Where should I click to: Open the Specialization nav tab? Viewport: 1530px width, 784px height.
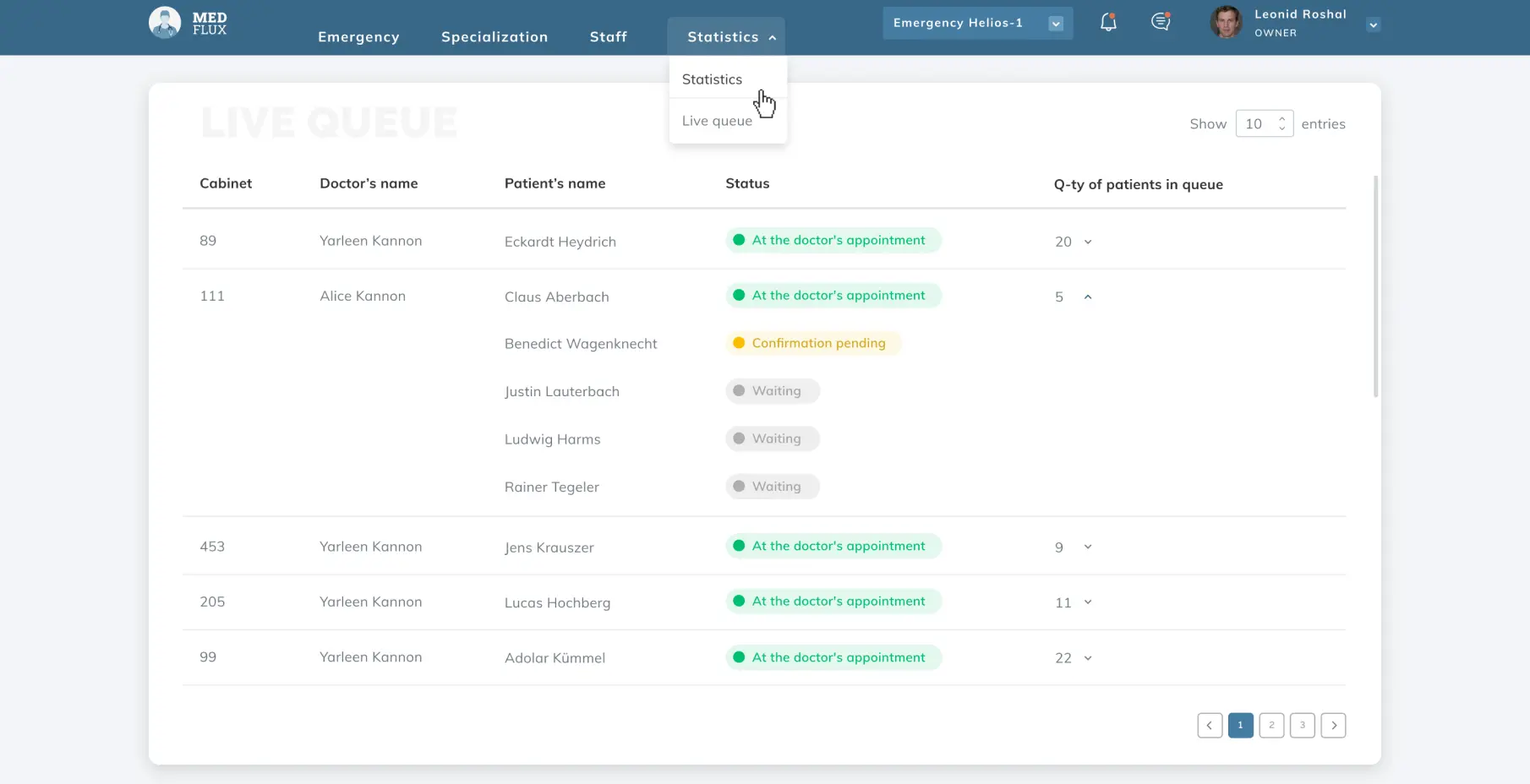click(x=495, y=37)
